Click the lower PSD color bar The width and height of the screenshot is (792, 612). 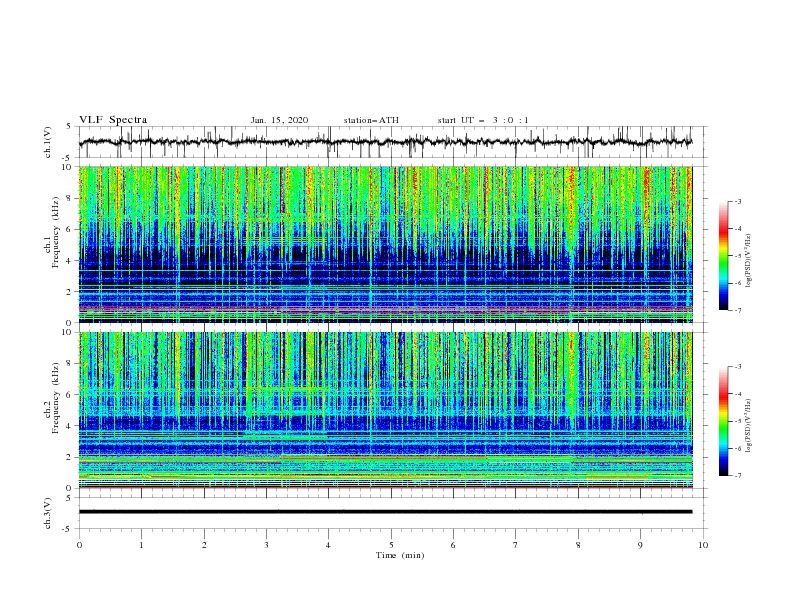[x=724, y=421]
